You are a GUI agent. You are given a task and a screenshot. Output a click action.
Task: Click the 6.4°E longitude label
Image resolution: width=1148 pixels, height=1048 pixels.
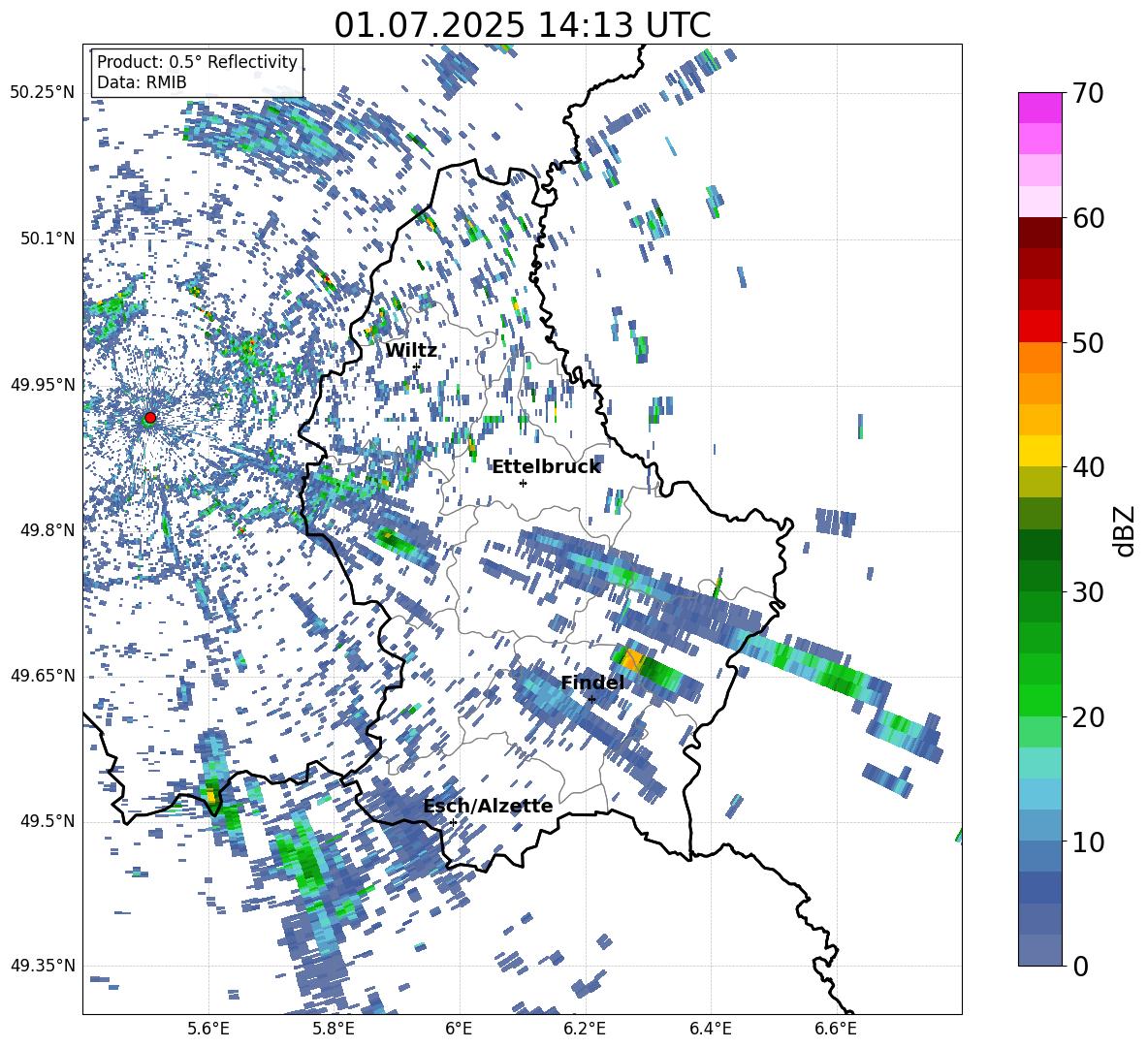point(710,1029)
